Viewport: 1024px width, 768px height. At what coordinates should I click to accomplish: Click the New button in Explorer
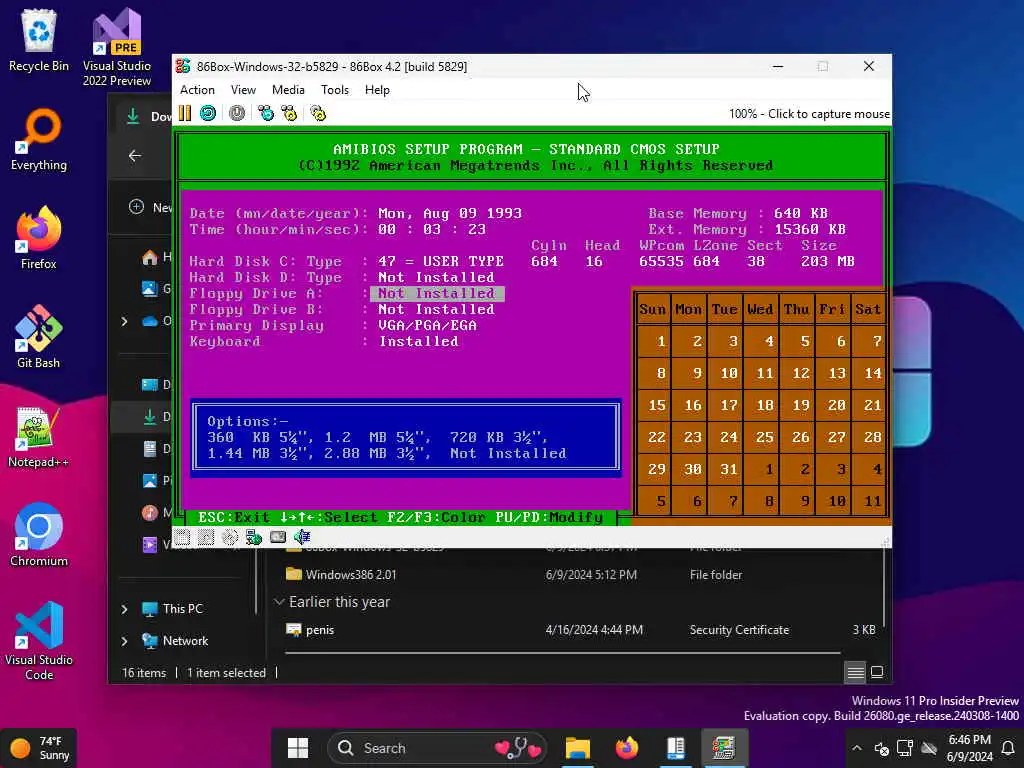point(150,207)
